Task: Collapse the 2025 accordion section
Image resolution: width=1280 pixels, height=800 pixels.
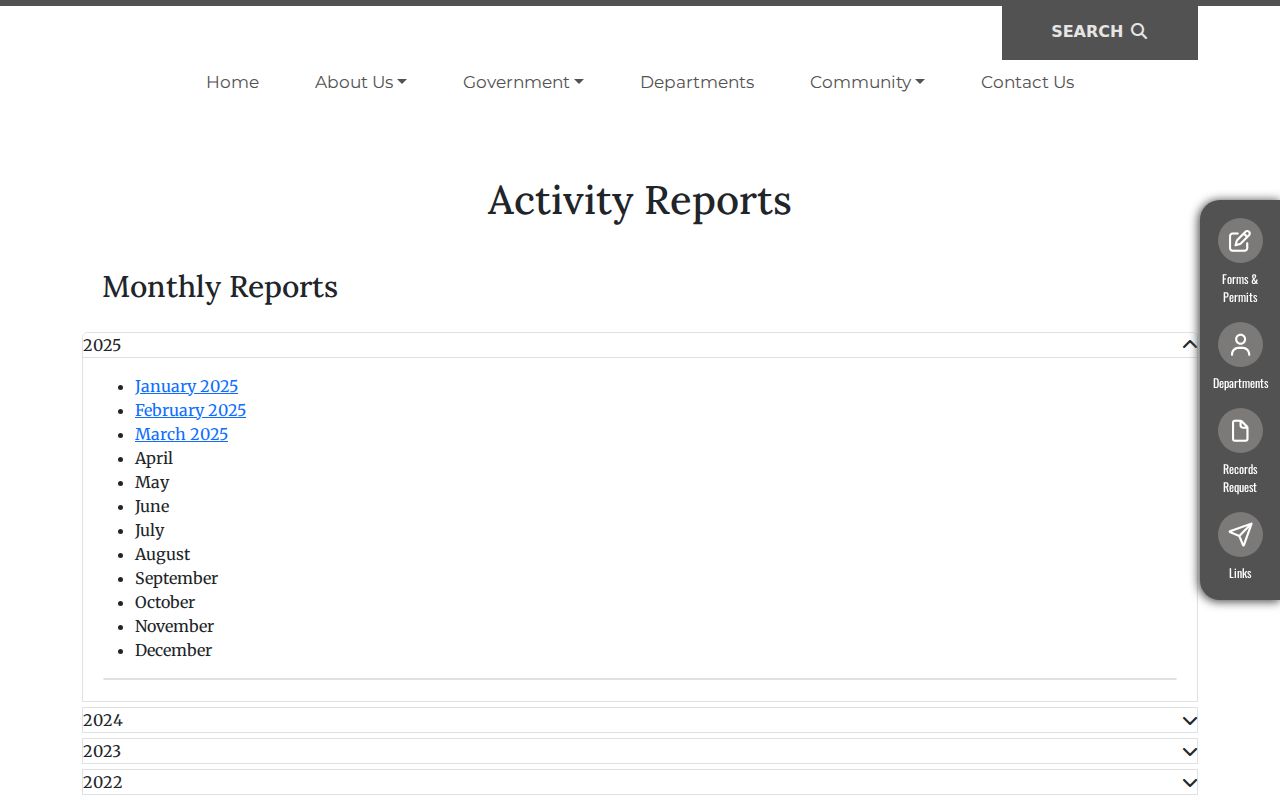Action: (640, 345)
